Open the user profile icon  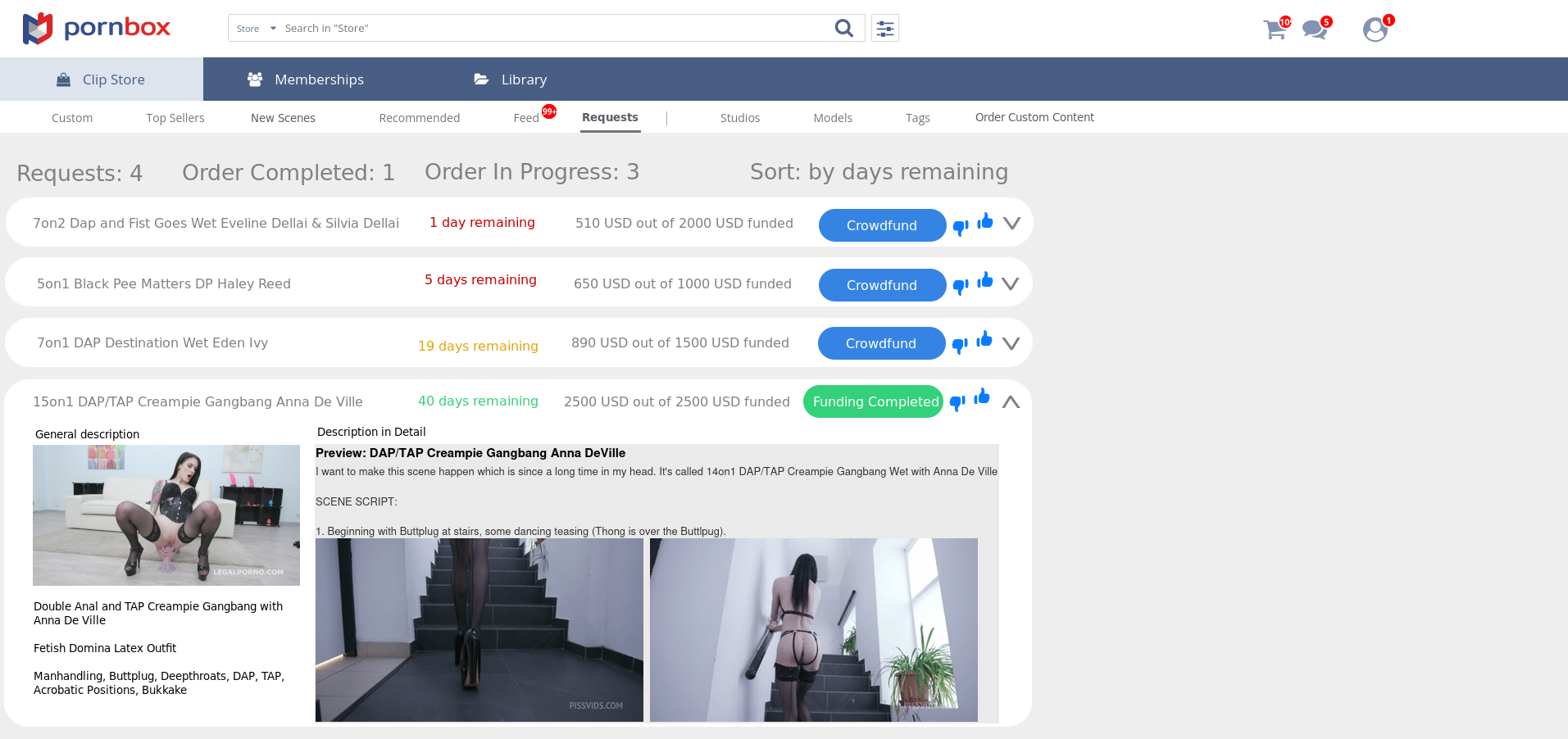pyautogui.click(x=1375, y=30)
